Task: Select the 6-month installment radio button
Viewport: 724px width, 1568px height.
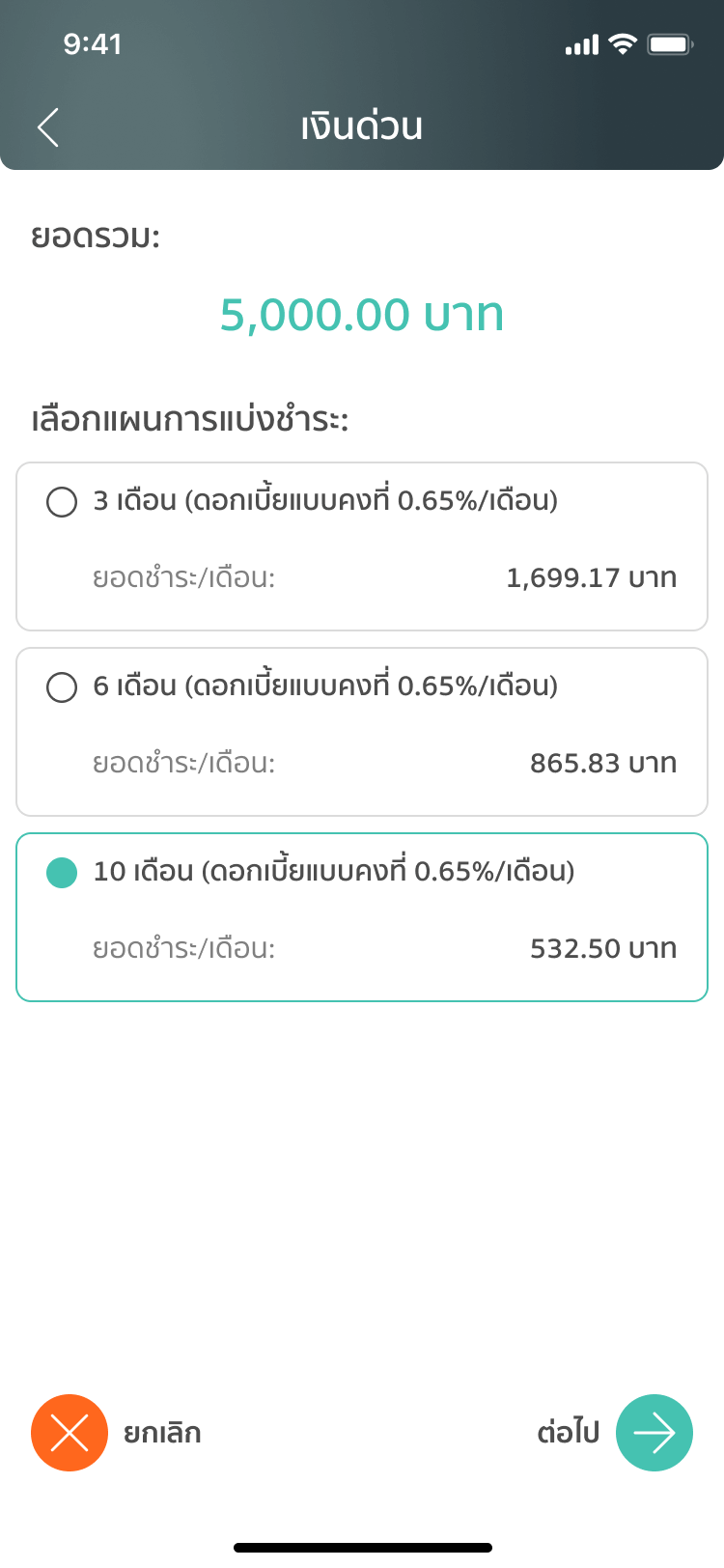Action: (x=62, y=687)
